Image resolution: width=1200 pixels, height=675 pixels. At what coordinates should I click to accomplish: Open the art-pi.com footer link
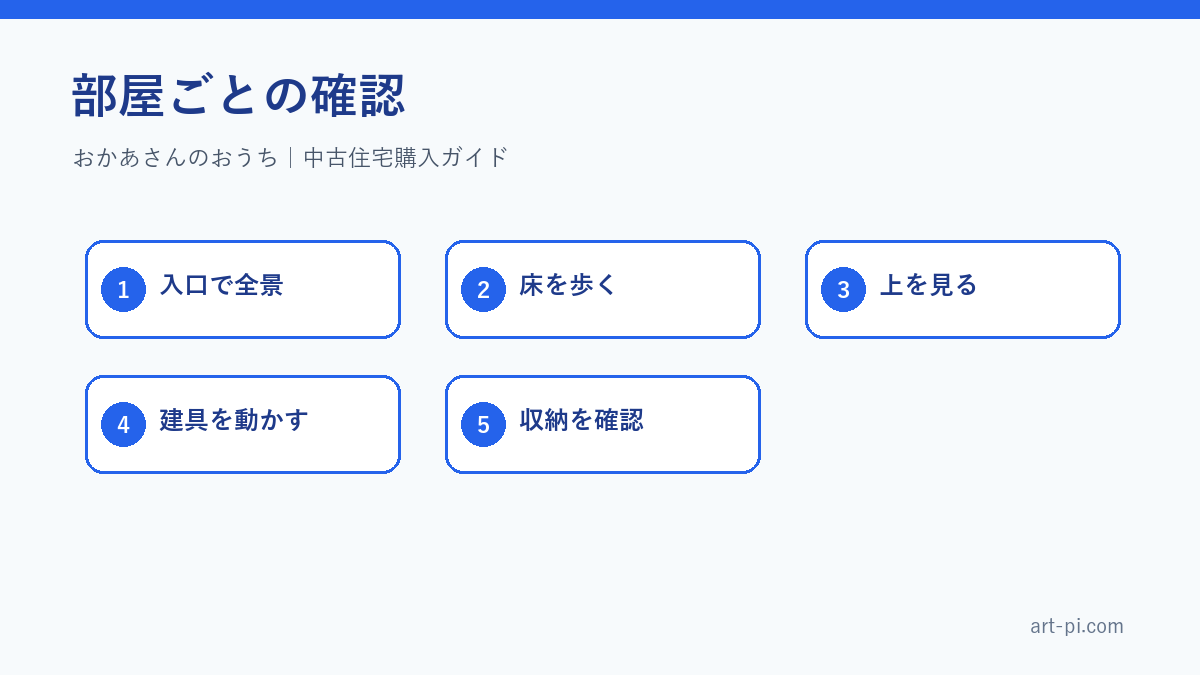tap(1077, 626)
